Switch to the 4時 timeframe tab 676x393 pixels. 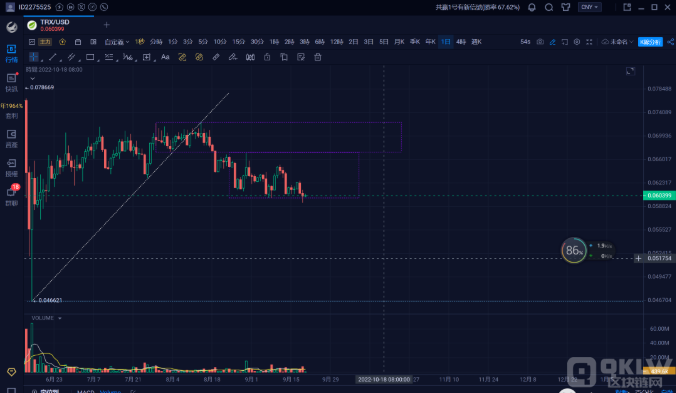461,42
